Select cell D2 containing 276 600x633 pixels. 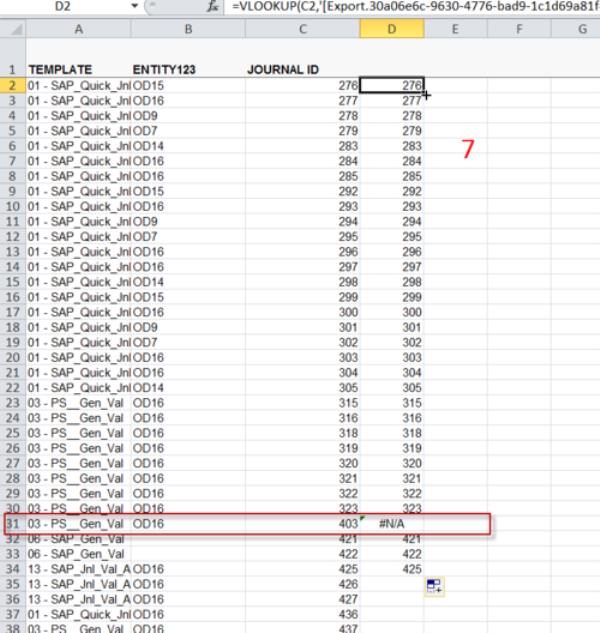coord(392,85)
